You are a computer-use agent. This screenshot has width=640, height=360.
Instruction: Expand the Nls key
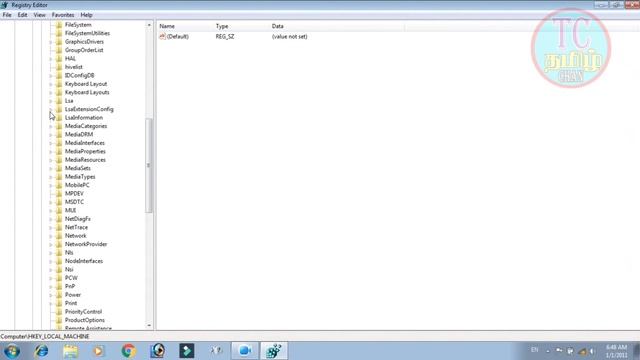pyautogui.click(x=51, y=253)
